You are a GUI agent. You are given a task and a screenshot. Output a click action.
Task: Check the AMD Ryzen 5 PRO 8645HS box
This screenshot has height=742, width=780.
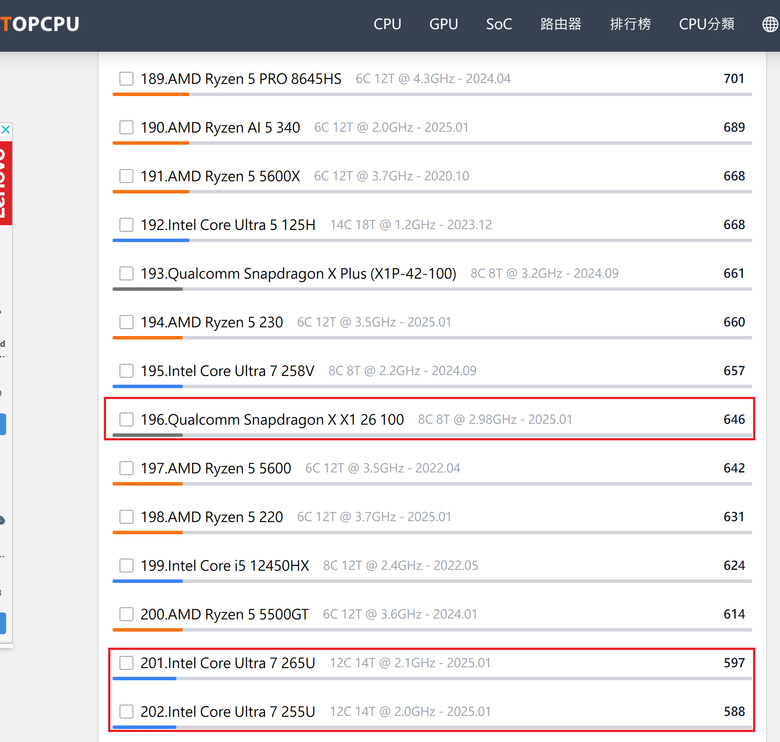pos(126,79)
